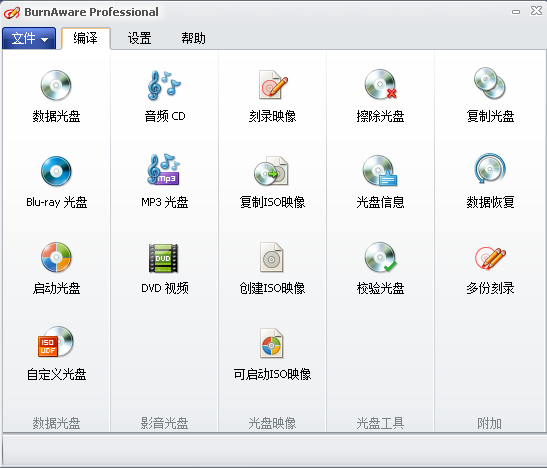This screenshot has width=547, height=468.
Task: Close the BurnAware Professional window
Action: coord(536,11)
